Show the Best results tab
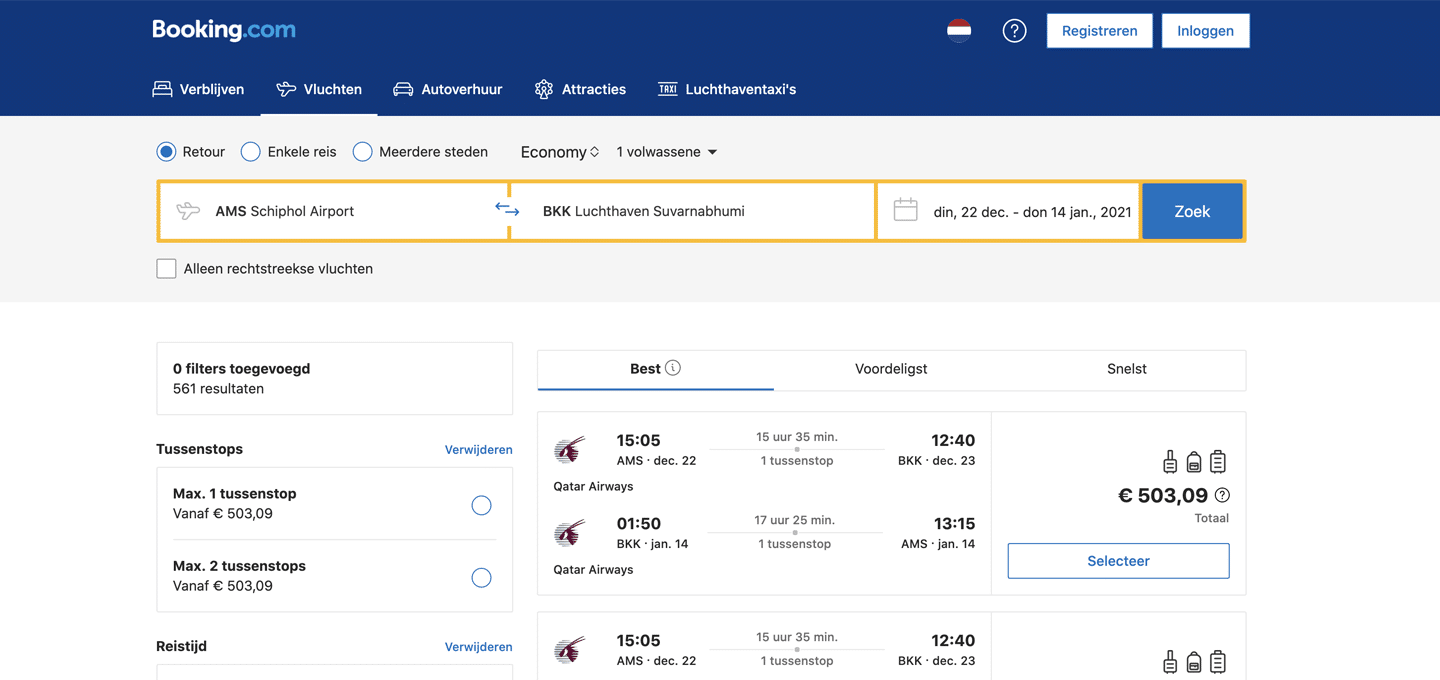 pyautogui.click(x=655, y=369)
